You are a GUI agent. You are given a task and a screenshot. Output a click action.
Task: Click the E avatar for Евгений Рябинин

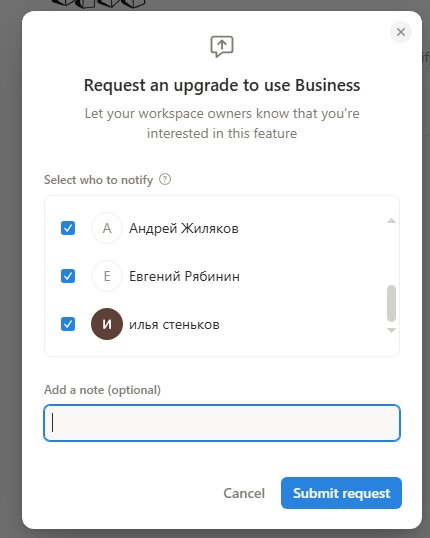pyautogui.click(x=107, y=276)
